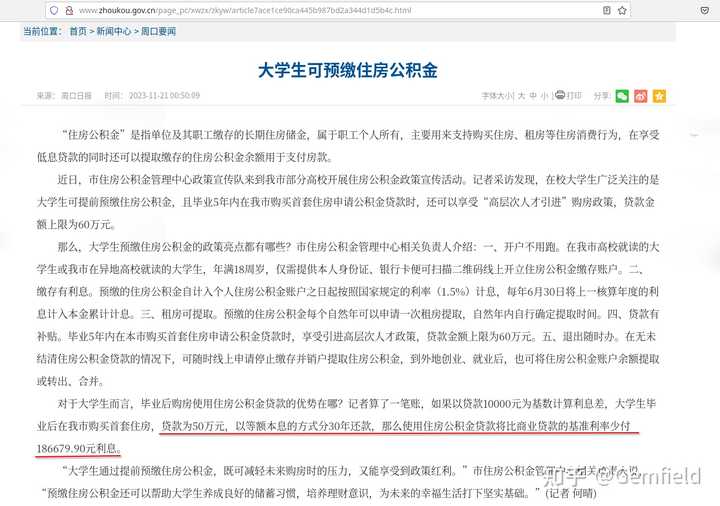
Task: Click the address bar URL field
Action: [338, 10]
